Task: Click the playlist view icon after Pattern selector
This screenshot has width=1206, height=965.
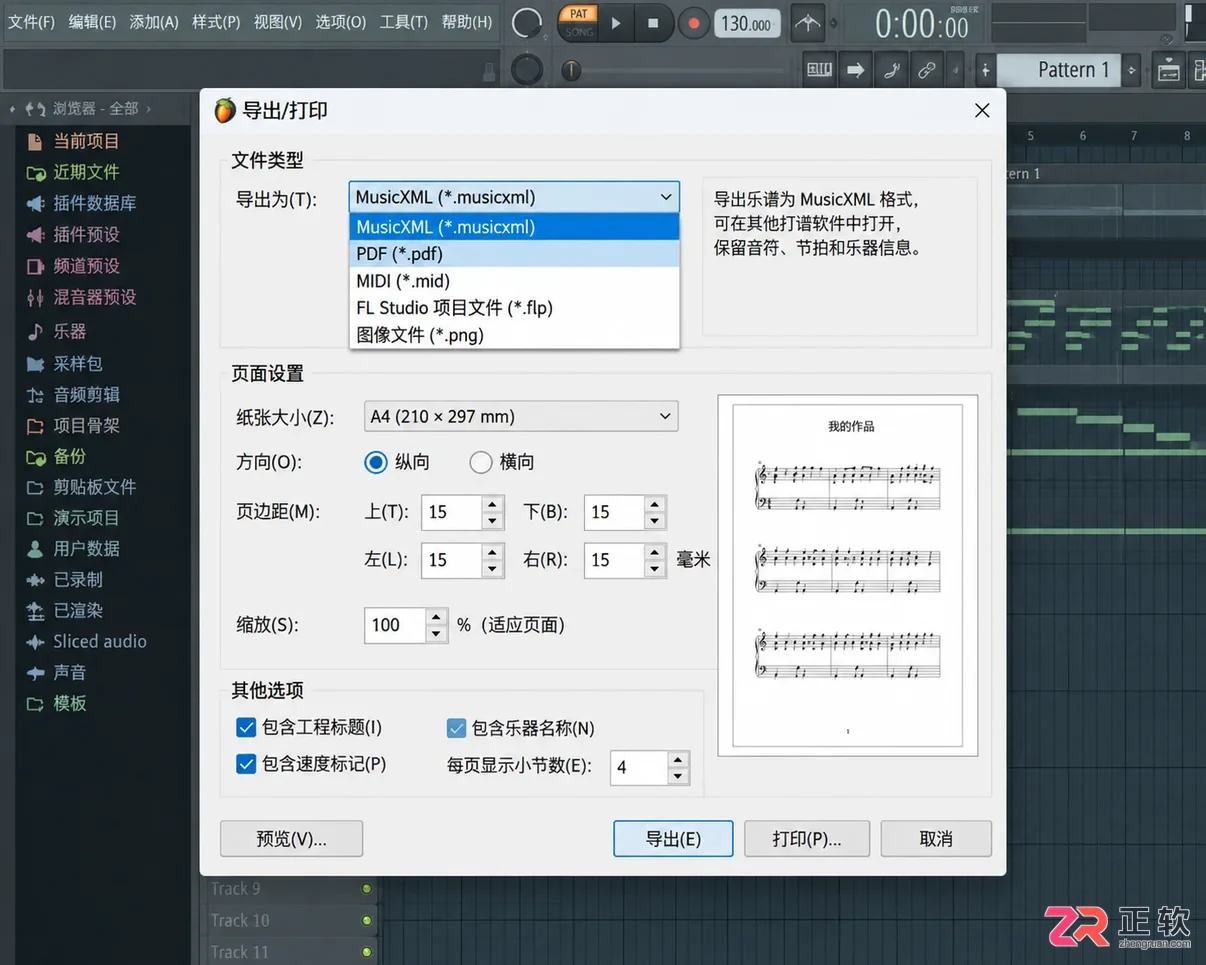Action: [1167, 69]
